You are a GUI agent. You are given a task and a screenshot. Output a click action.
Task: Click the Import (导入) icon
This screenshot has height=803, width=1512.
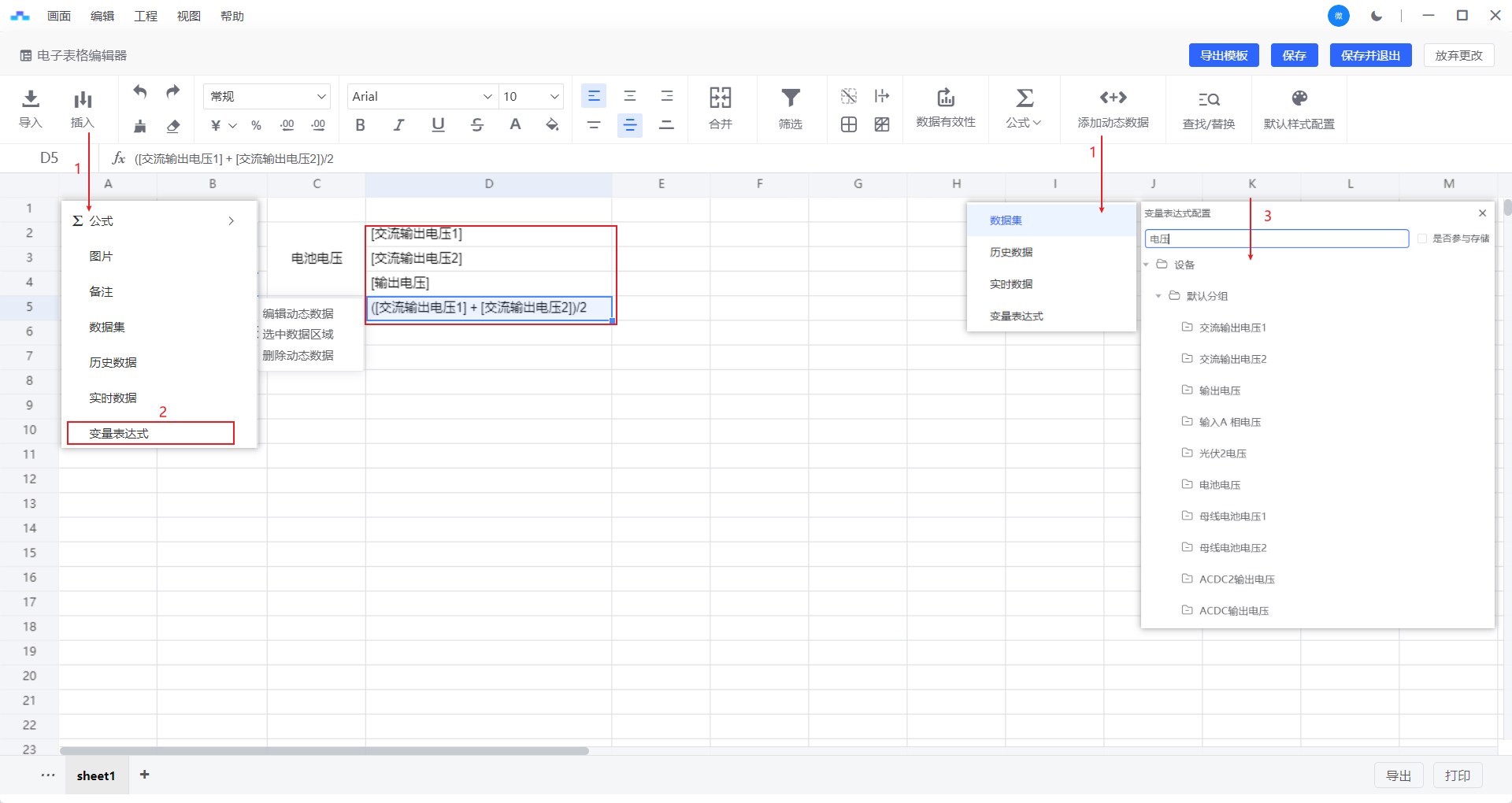coord(30,99)
